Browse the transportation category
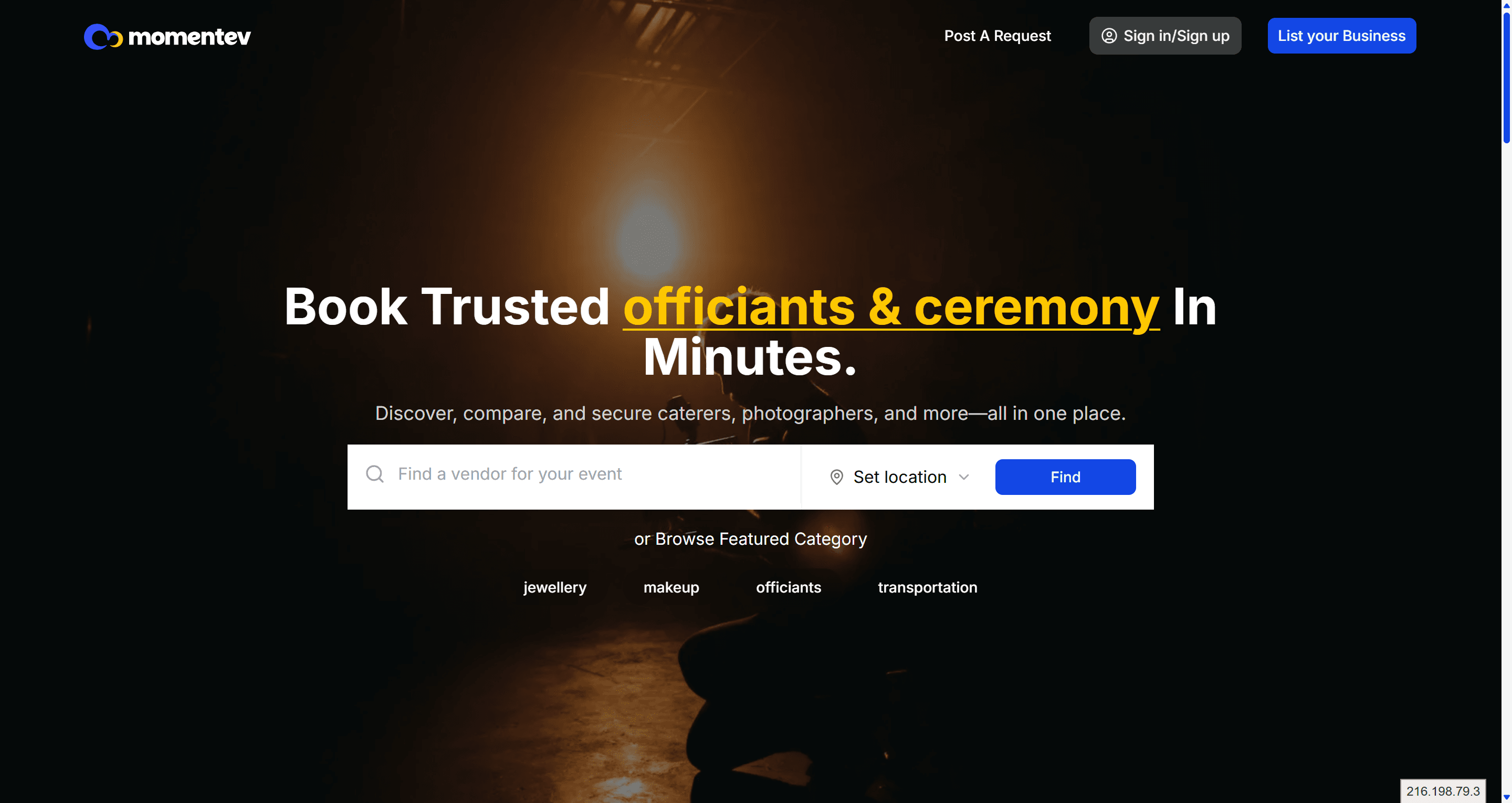The height and width of the screenshot is (803, 1512). (x=927, y=587)
